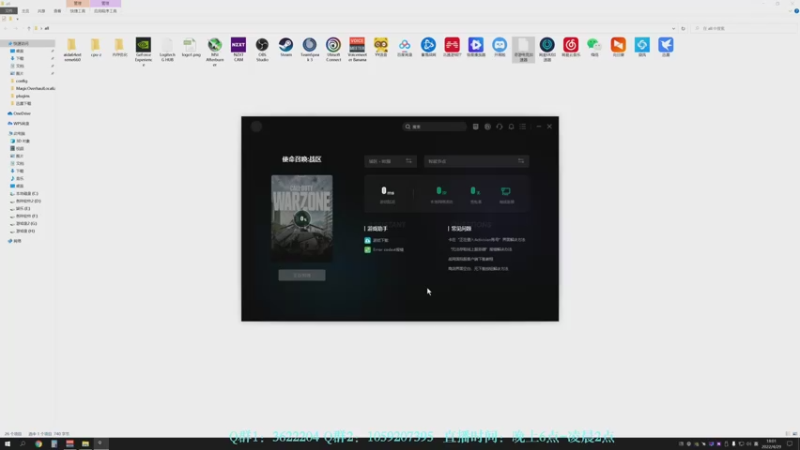Expand the Explorer address bar history dropdown
The width and height of the screenshot is (800, 450).
[x=673, y=29]
